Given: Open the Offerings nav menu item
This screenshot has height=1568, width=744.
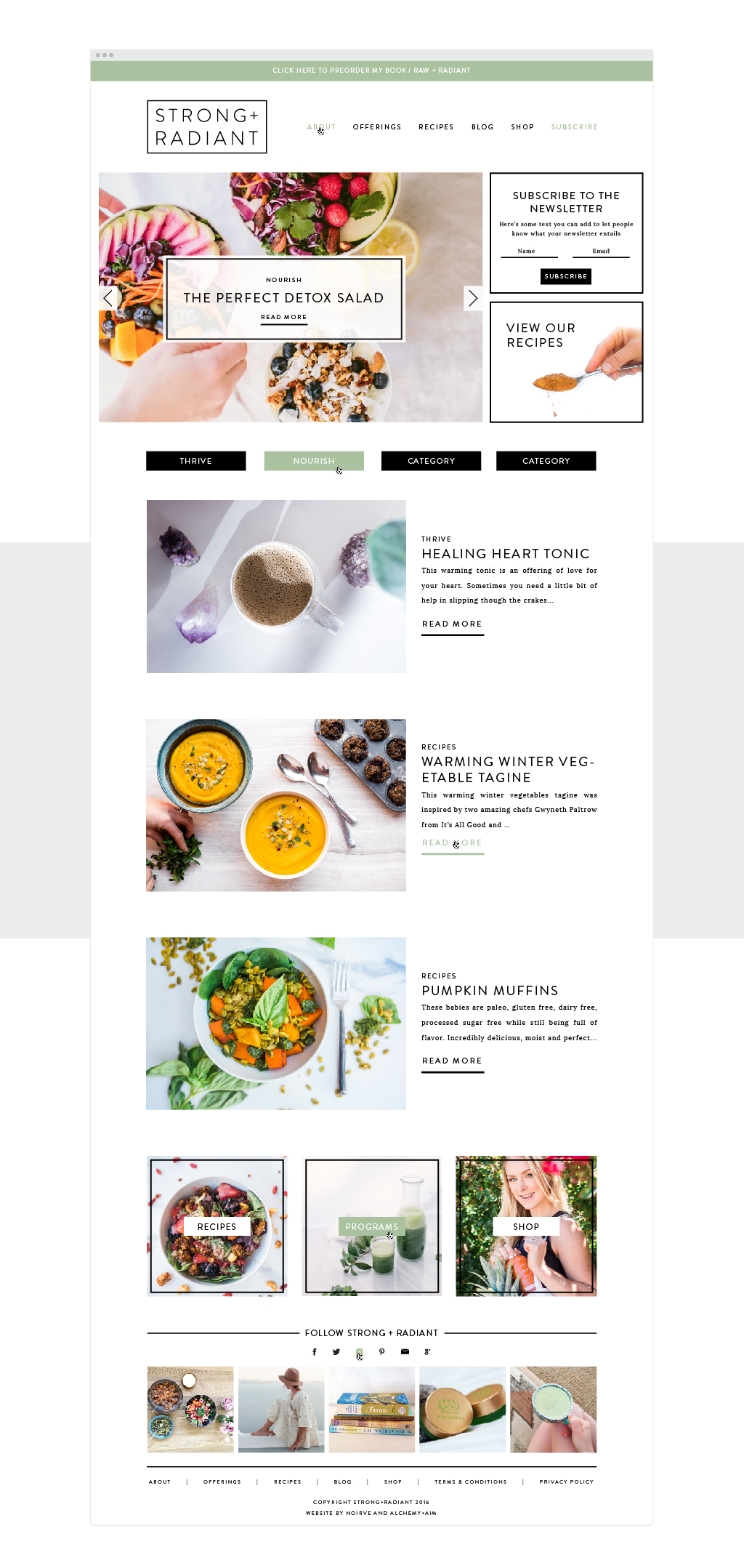Looking at the screenshot, I should click(x=377, y=127).
